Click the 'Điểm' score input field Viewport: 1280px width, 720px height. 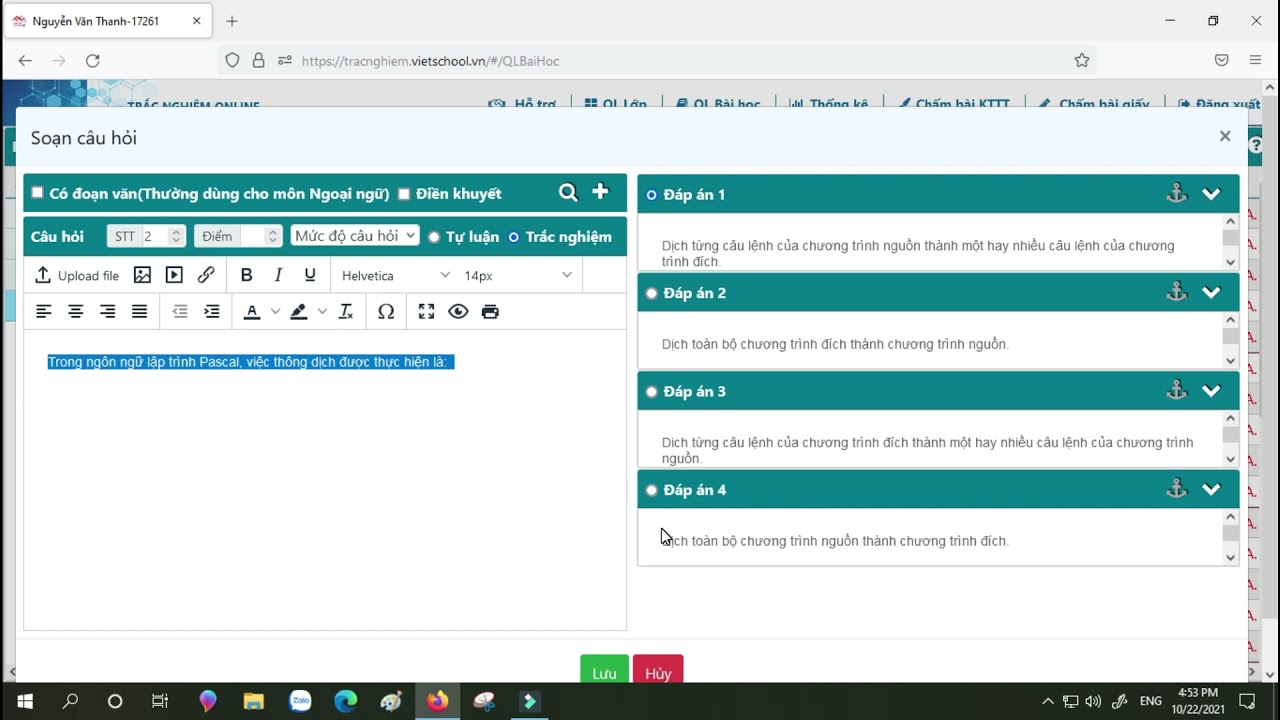229,236
